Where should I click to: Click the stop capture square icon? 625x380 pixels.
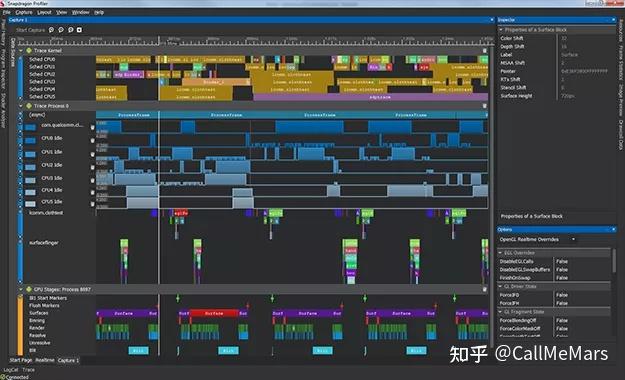[79, 30]
